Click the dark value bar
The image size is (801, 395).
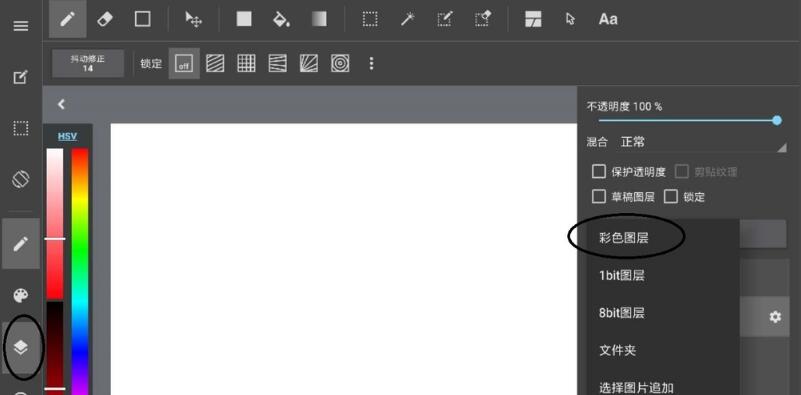55,348
